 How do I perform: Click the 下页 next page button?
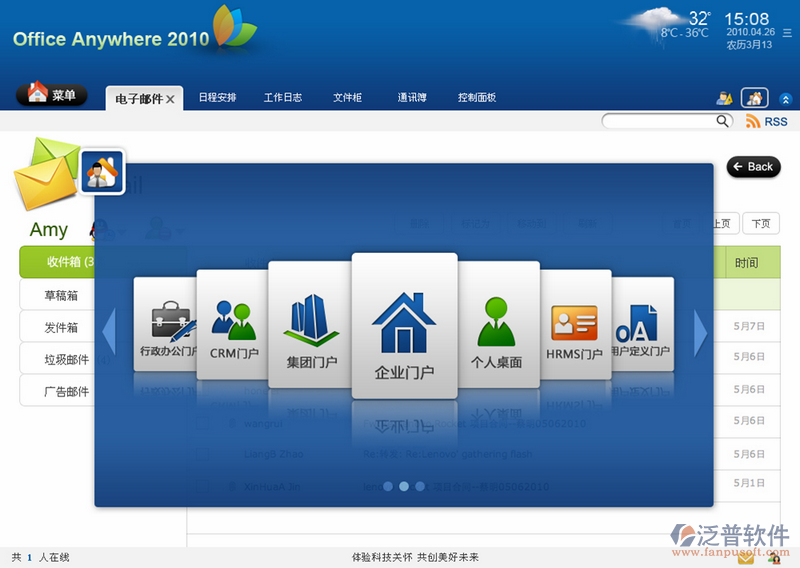[761, 224]
